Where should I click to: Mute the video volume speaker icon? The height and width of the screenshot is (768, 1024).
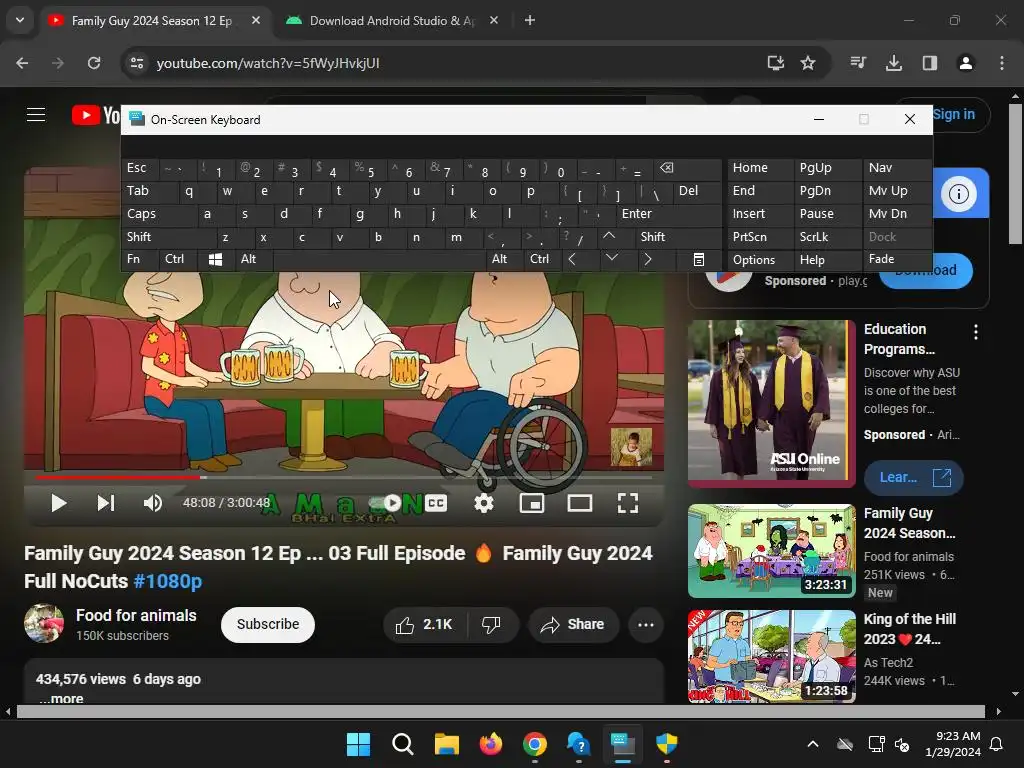152,503
